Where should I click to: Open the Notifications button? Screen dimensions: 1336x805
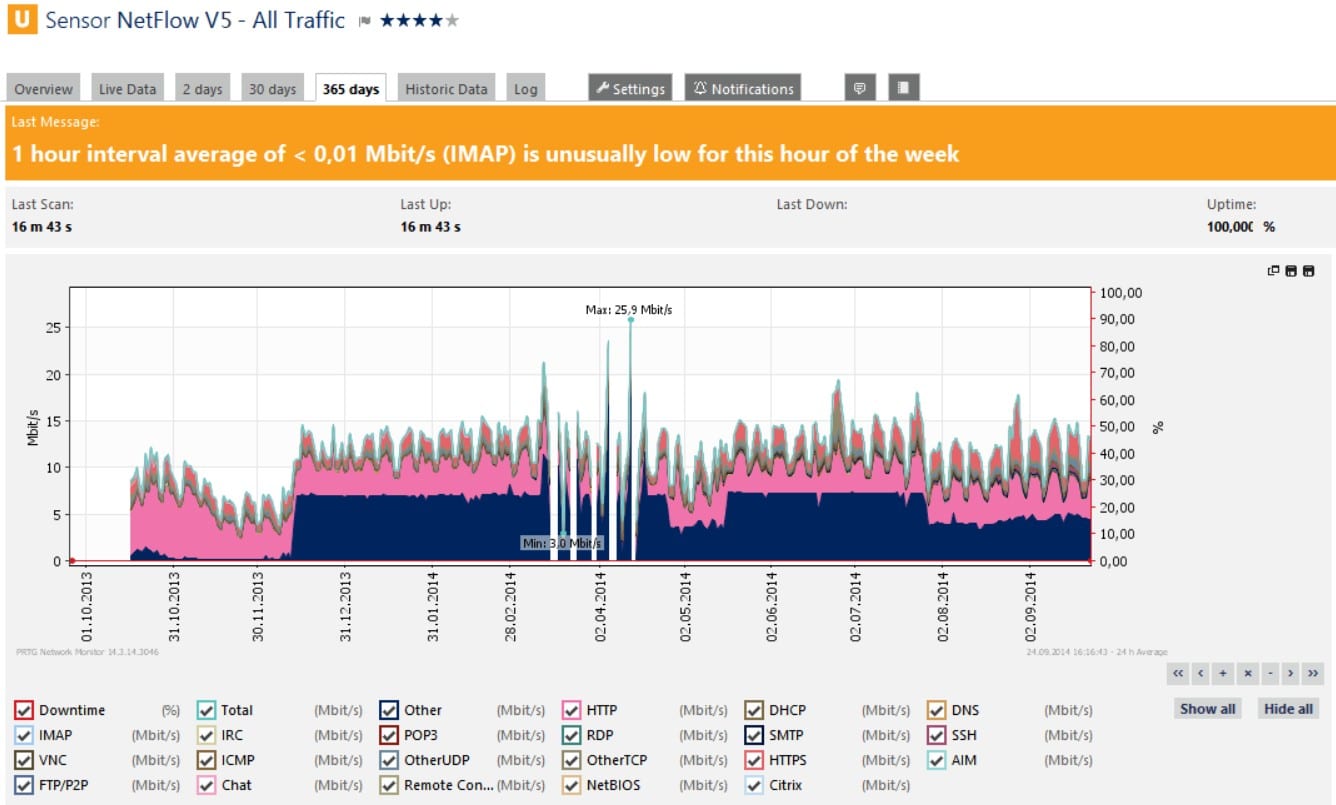pyautogui.click(x=743, y=88)
